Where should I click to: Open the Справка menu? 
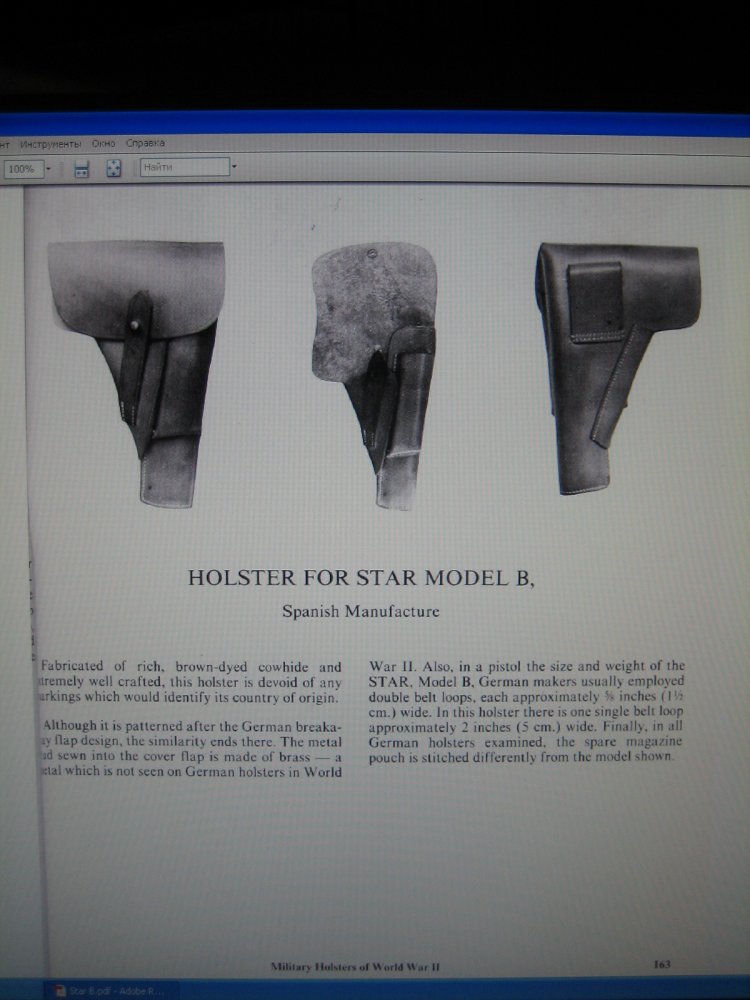(145, 143)
